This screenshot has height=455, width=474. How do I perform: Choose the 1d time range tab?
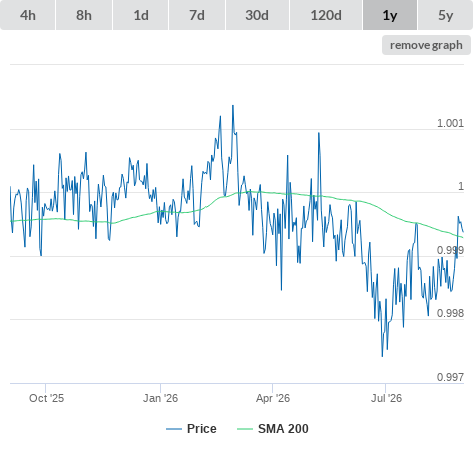click(141, 15)
